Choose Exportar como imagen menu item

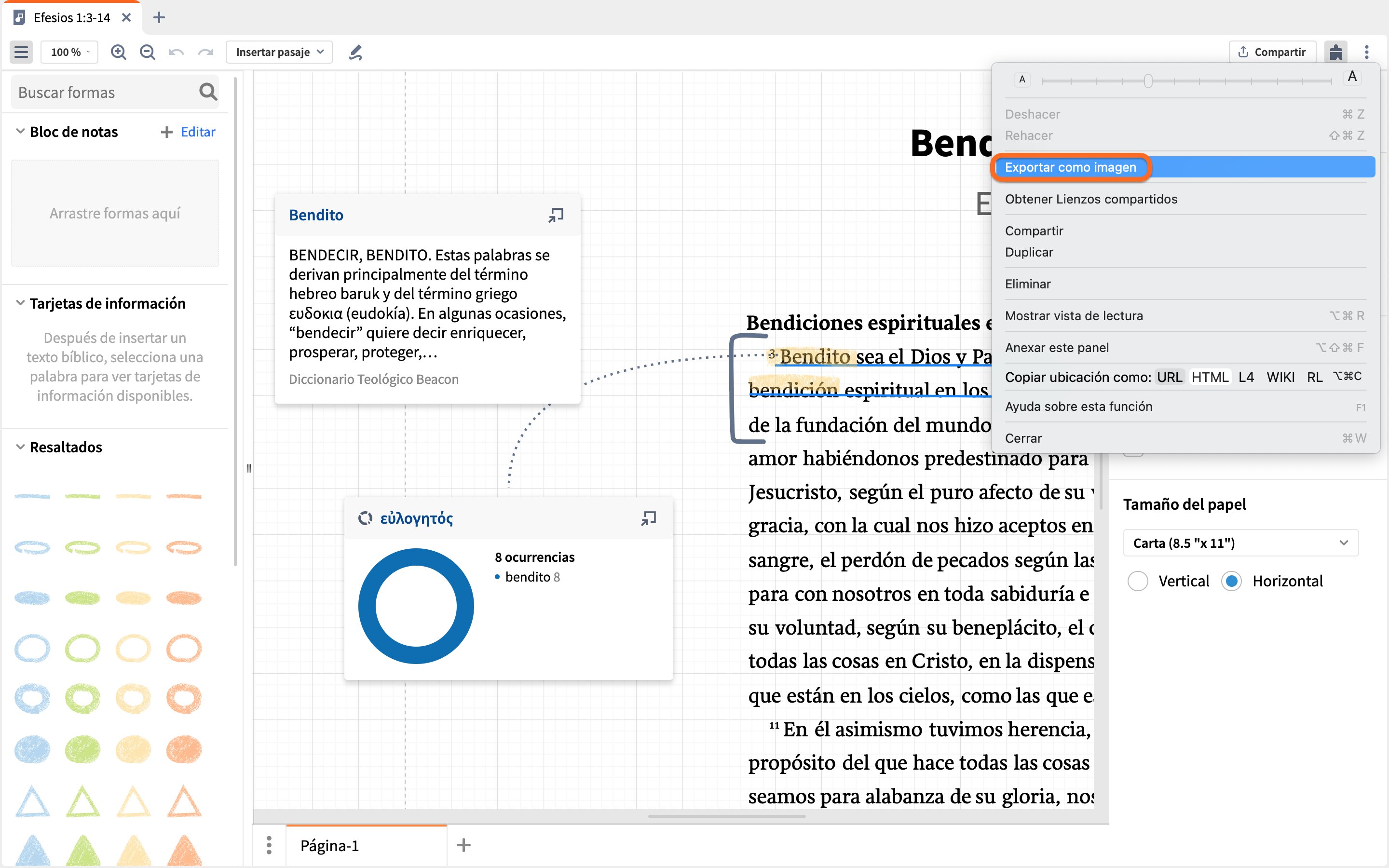1185,167
